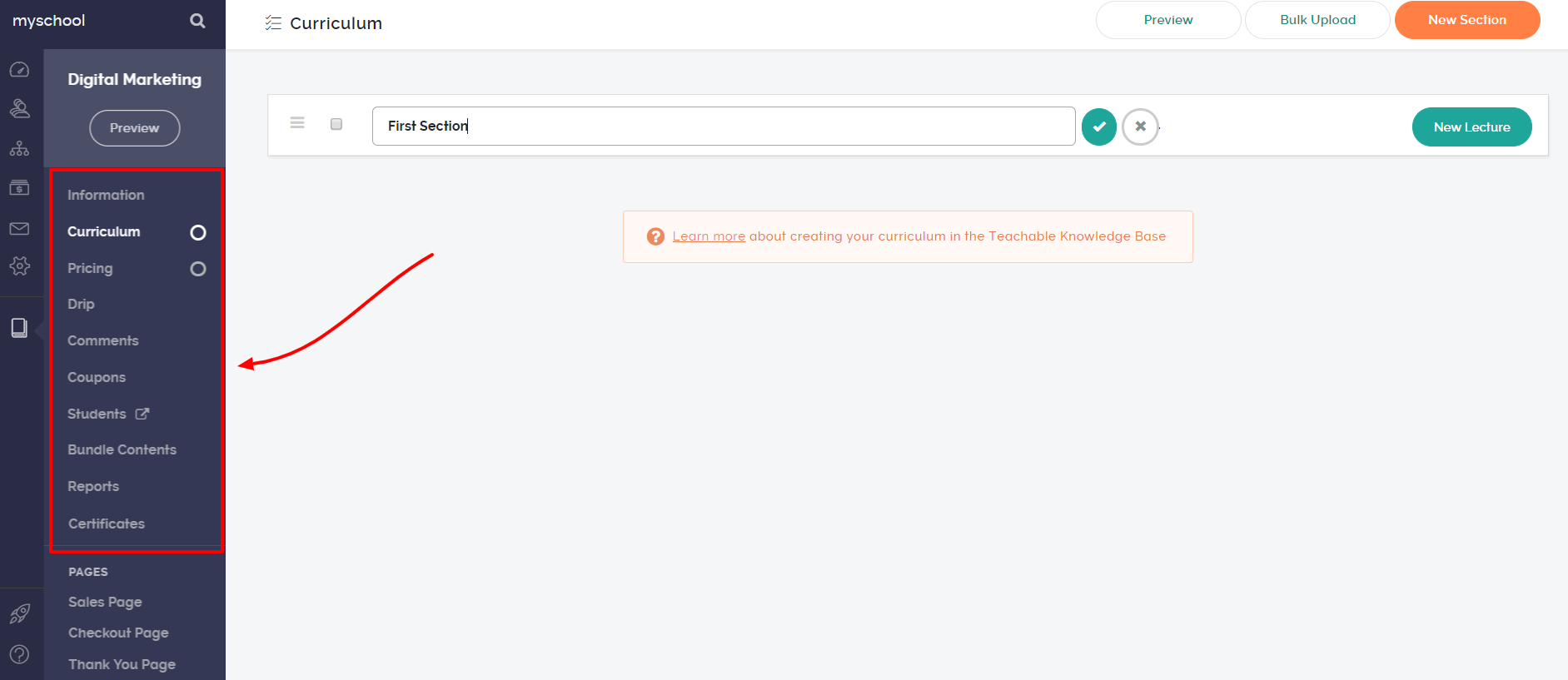
Task: Tick the checkbox next to First Section
Action: pyautogui.click(x=336, y=123)
